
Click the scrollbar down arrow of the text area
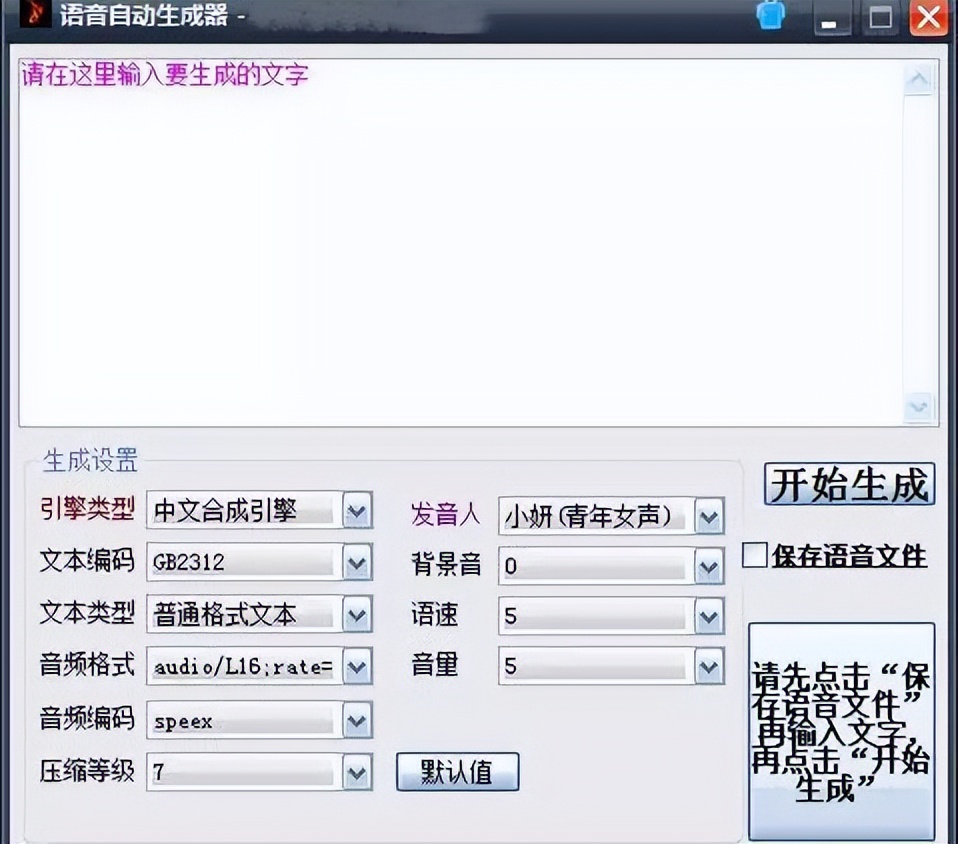(918, 408)
